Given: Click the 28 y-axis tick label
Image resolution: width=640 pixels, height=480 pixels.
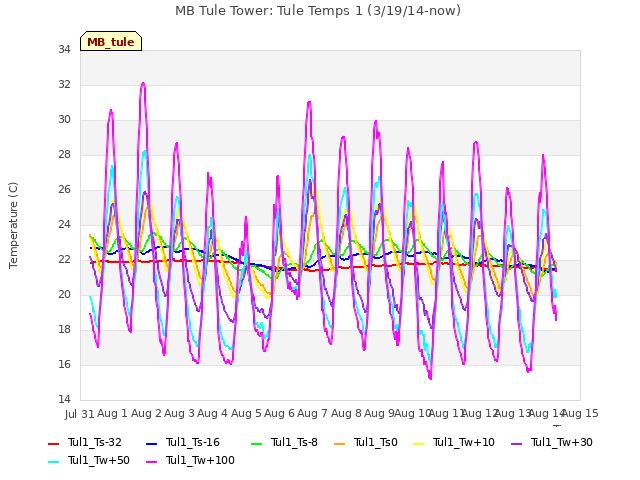Looking at the screenshot, I should 64,155.
